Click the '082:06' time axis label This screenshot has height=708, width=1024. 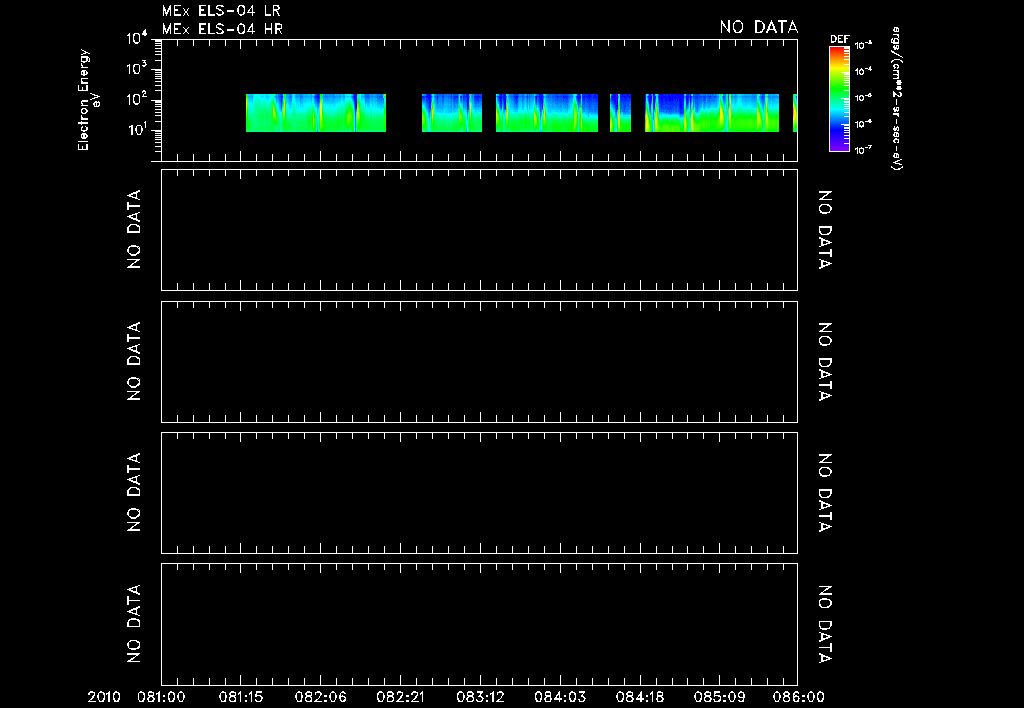321,698
